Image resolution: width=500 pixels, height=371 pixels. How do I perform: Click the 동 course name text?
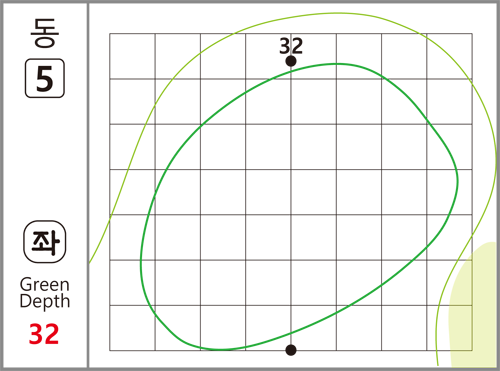[45, 33]
